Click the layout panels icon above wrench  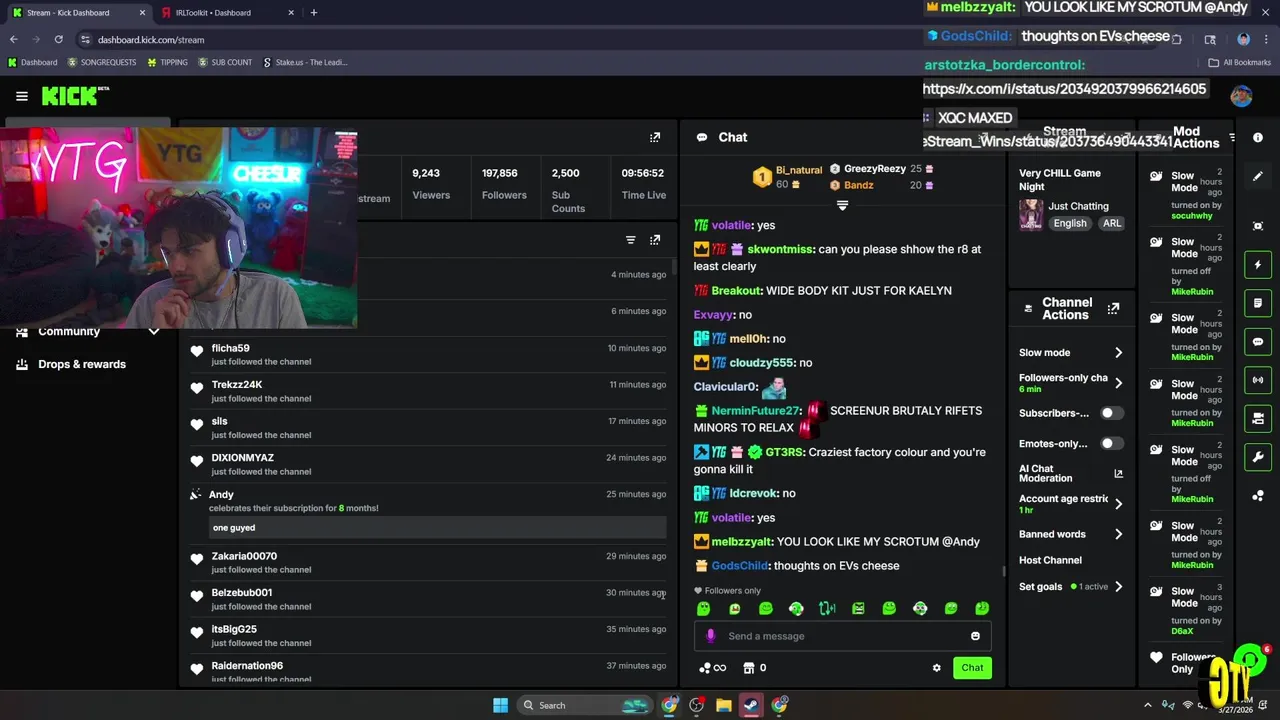click(1258, 418)
